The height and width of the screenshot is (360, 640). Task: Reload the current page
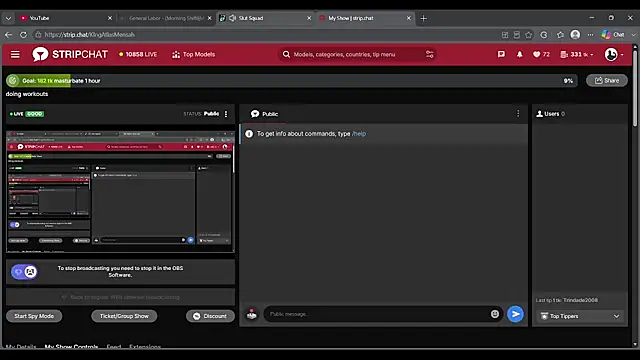(x=23, y=35)
